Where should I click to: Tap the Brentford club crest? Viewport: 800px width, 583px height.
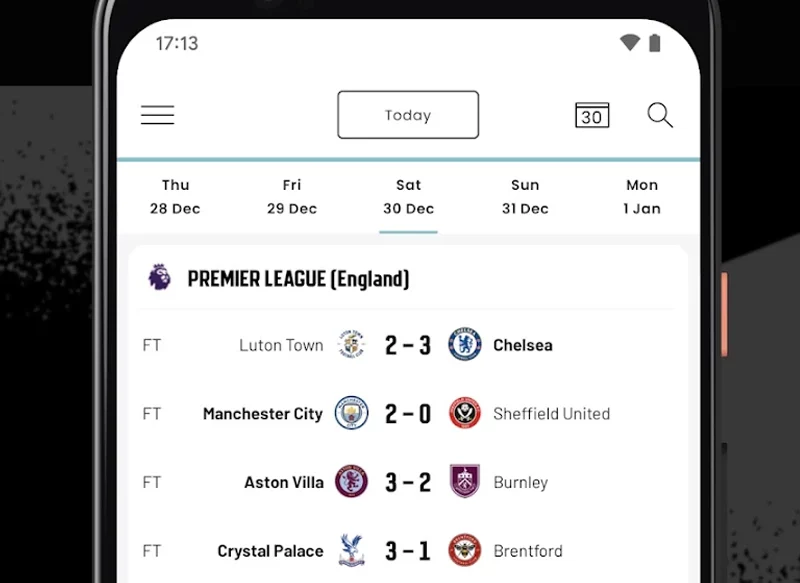point(465,551)
